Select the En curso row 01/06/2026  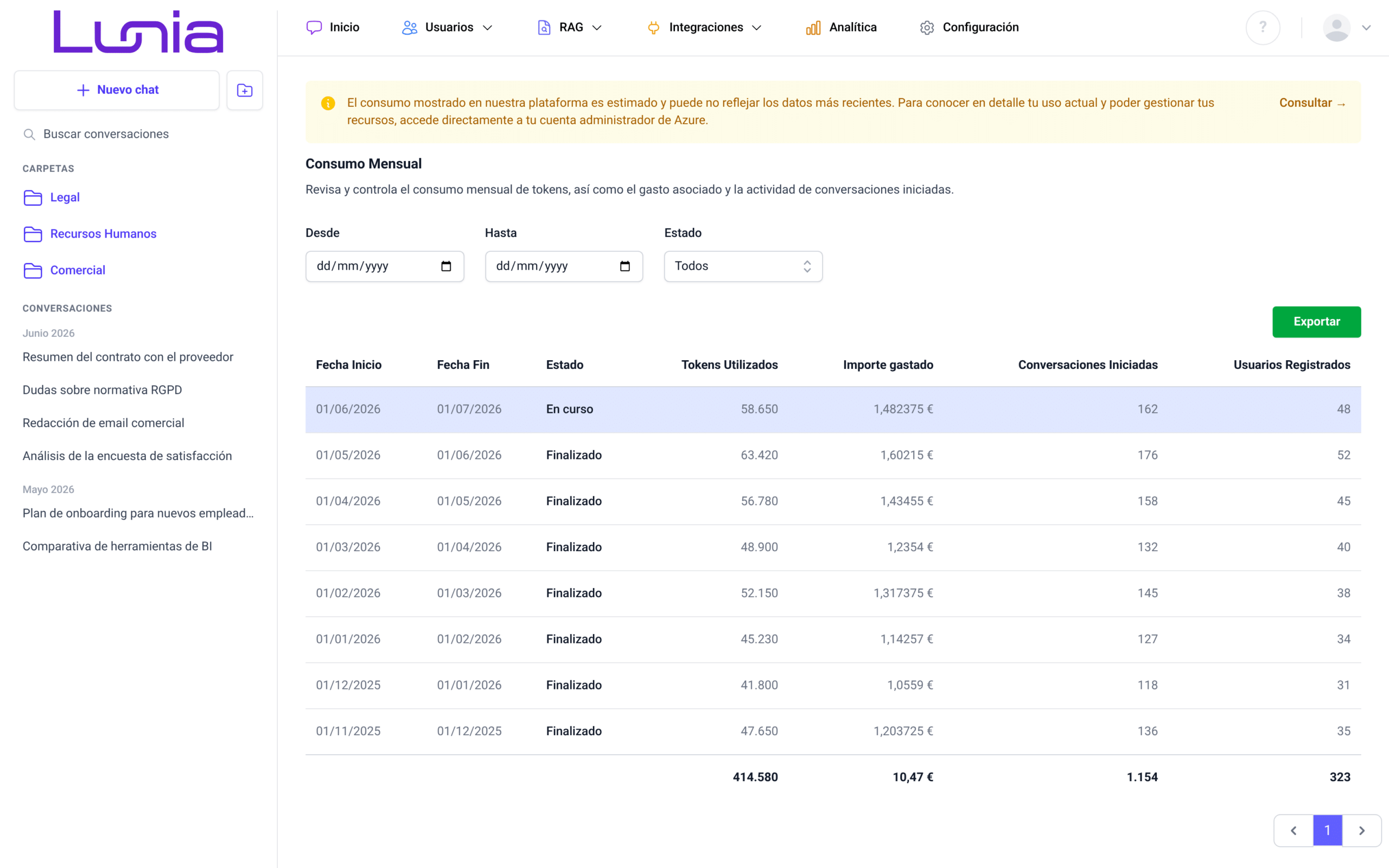833,409
